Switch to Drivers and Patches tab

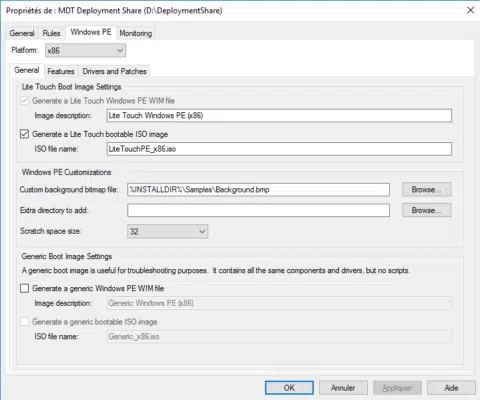pyautogui.click(x=114, y=71)
